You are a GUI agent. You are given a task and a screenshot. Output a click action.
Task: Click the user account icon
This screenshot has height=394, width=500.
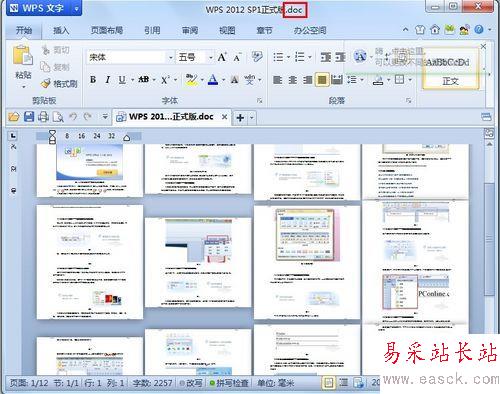(x=464, y=30)
